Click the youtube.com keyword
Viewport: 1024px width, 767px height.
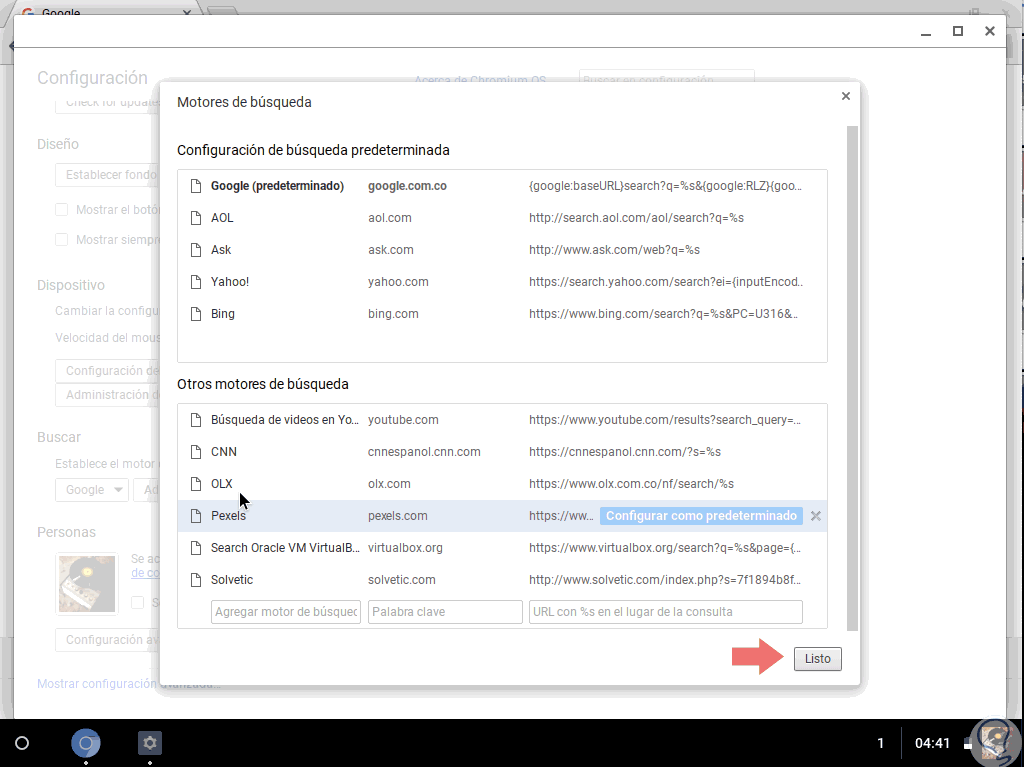click(403, 420)
